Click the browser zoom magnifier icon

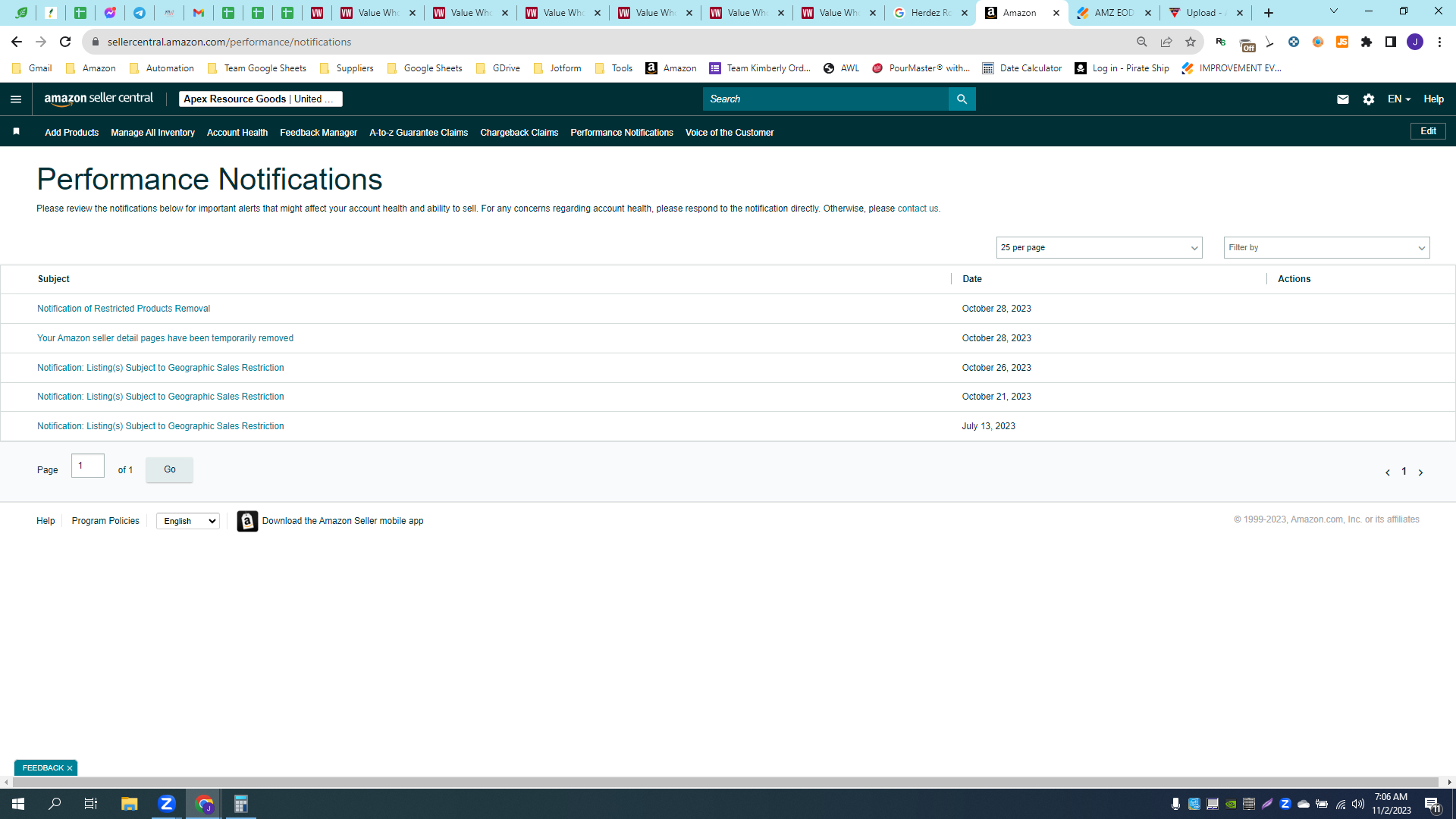[1142, 42]
